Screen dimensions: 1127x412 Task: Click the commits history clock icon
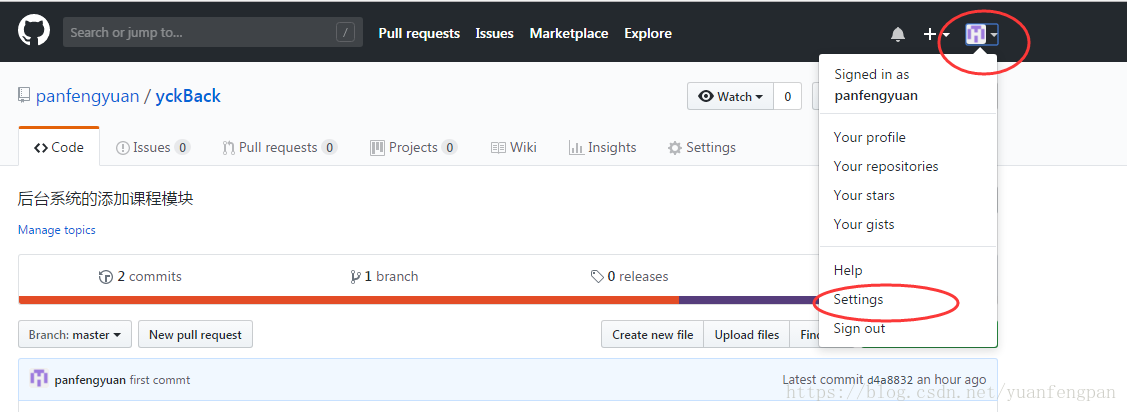click(106, 277)
